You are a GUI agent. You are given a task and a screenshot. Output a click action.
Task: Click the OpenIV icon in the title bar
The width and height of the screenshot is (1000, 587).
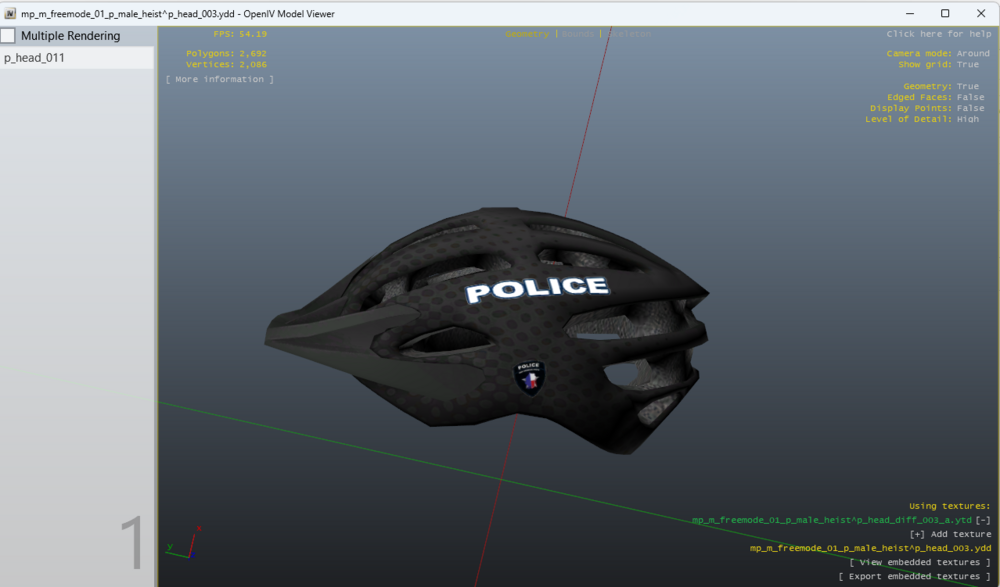[10, 13]
